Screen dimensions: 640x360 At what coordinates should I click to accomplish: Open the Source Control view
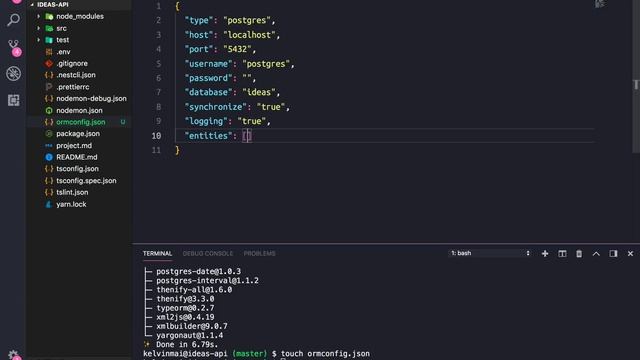click(x=13, y=47)
